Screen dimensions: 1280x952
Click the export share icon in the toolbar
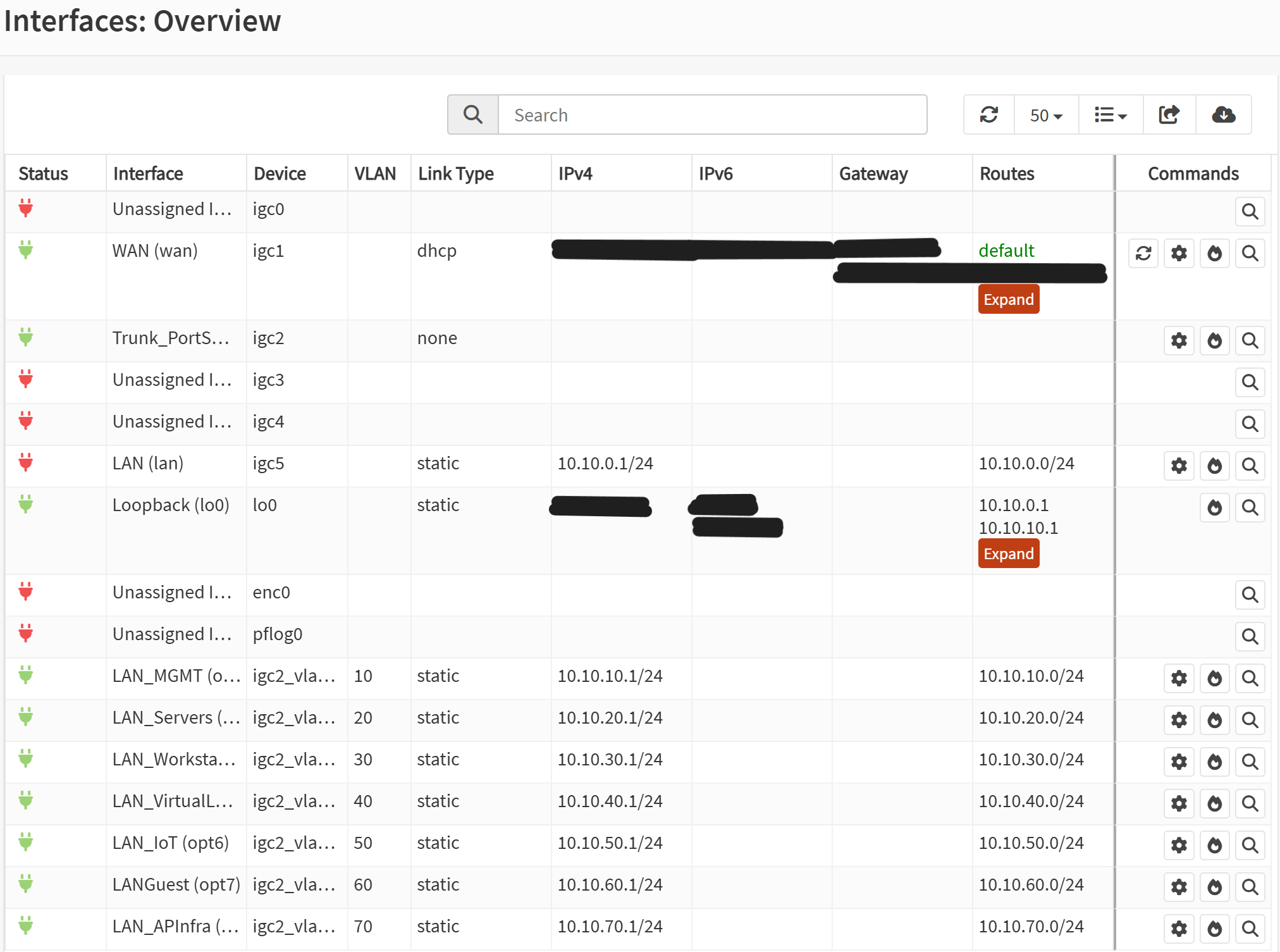1169,114
